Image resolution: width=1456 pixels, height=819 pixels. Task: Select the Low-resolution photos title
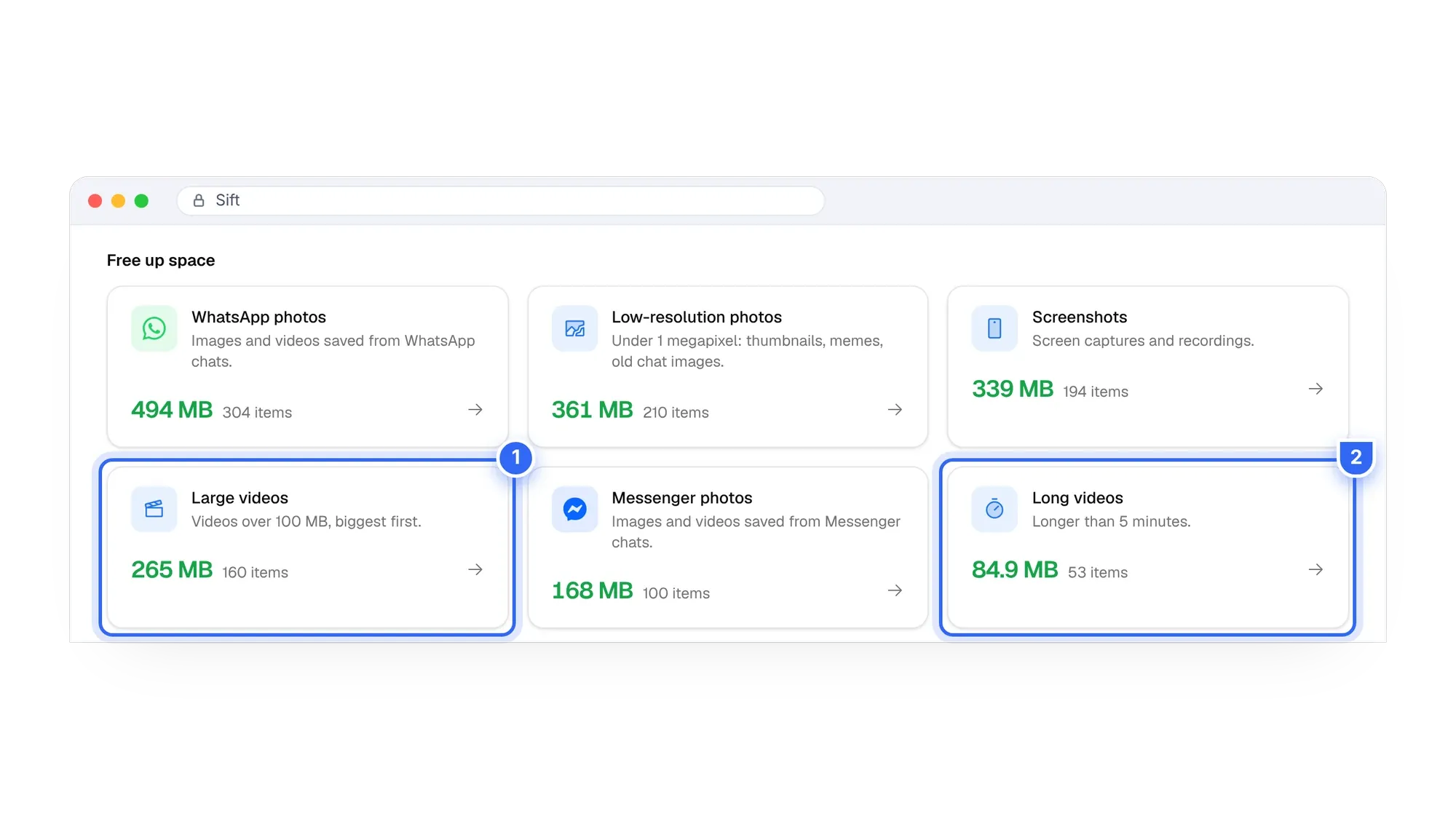697,317
